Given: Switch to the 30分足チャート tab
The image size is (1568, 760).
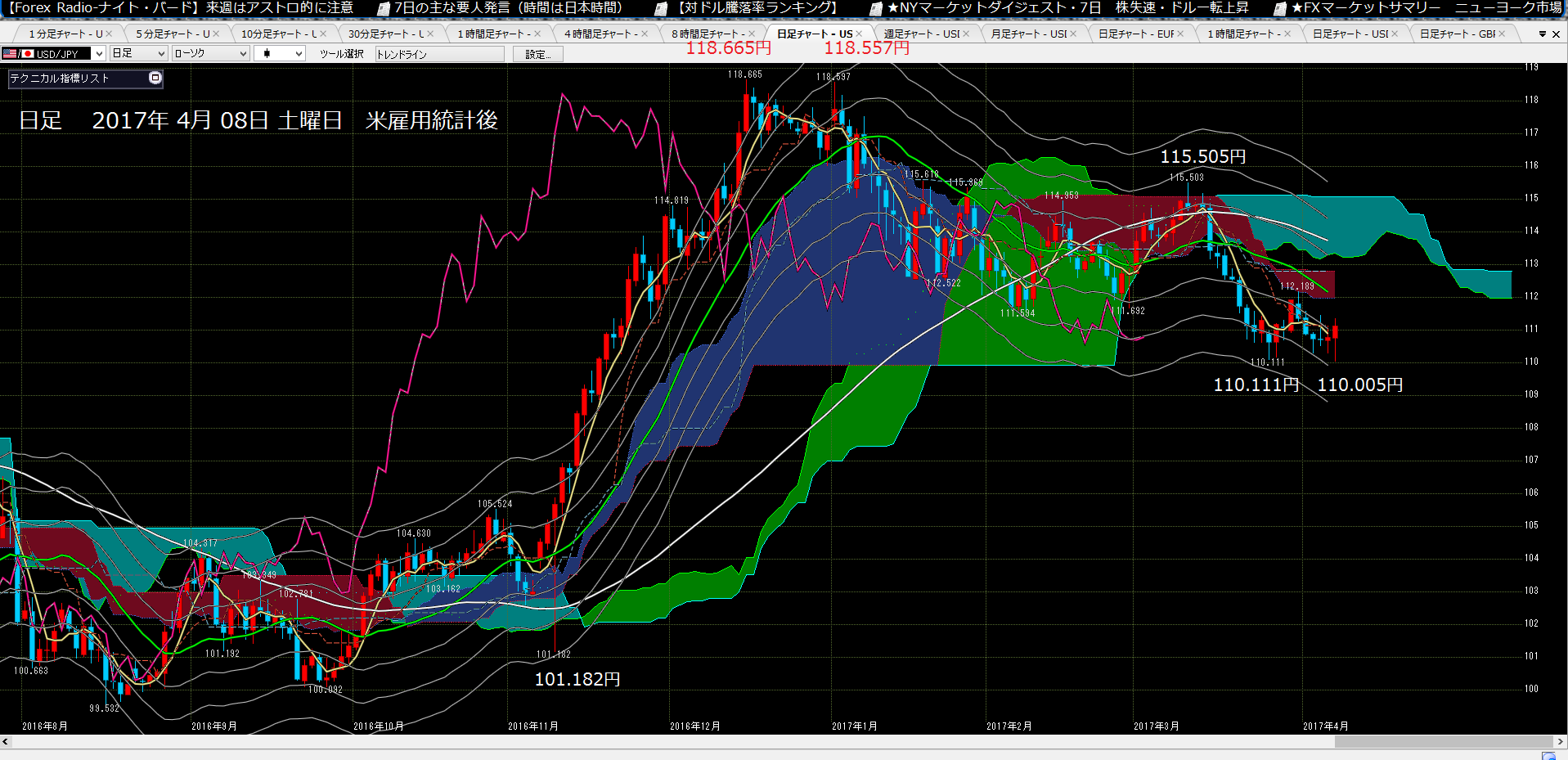Looking at the screenshot, I should coord(386,34).
